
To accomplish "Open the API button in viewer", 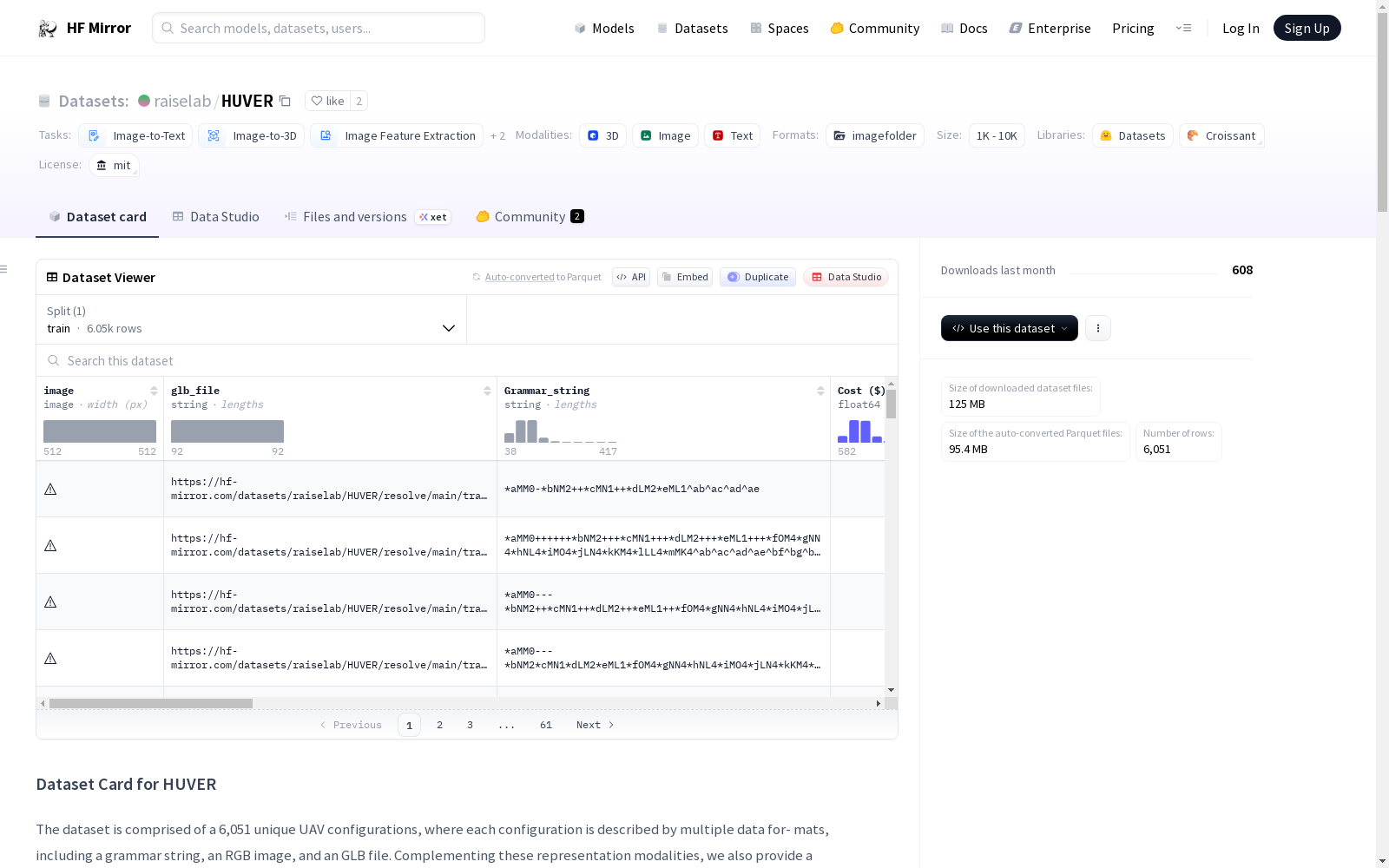I will (631, 277).
